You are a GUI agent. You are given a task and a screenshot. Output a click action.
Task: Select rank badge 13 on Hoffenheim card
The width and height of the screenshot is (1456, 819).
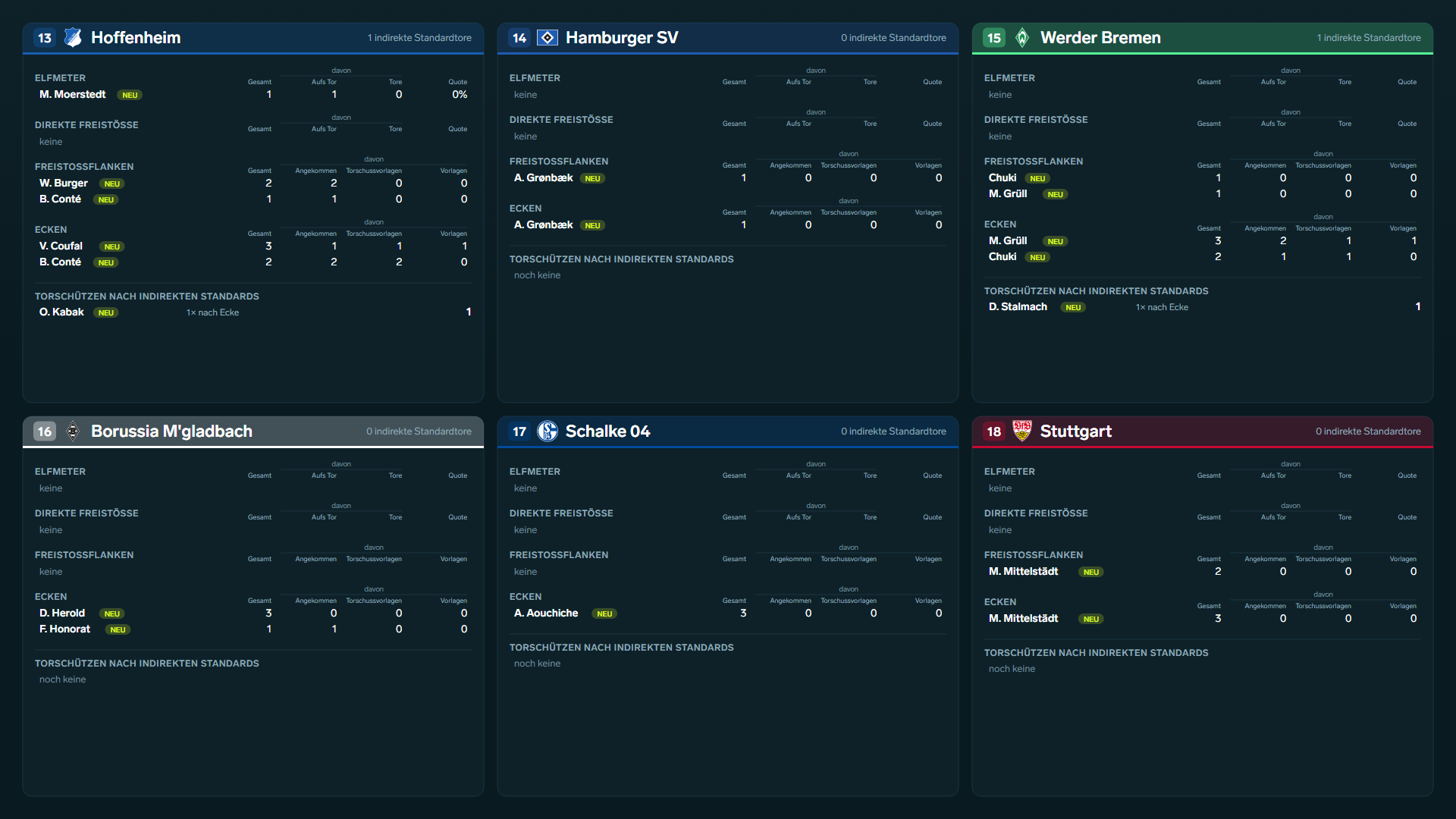[x=45, y=38]
